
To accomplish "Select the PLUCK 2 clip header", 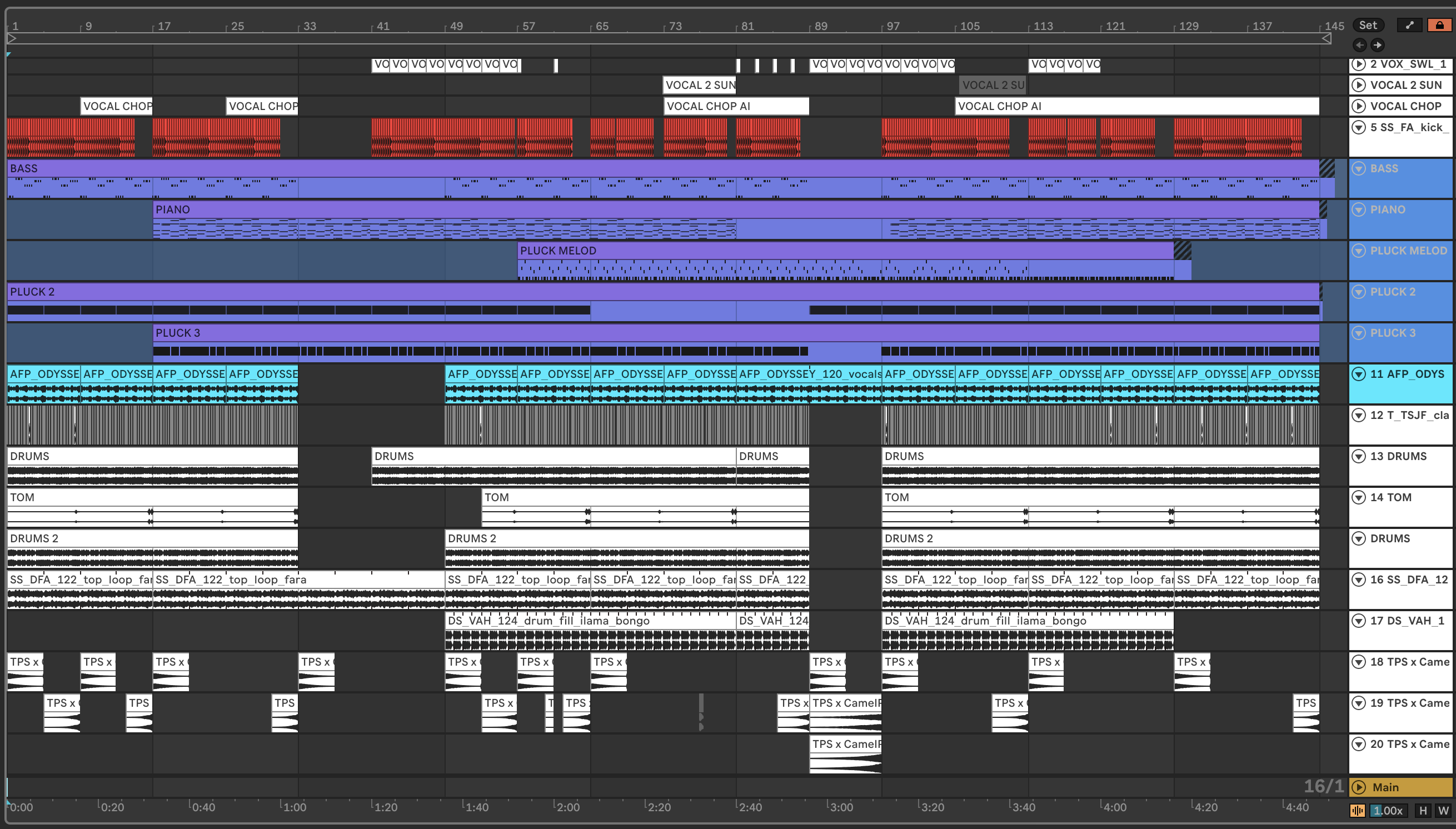I will 663,292.
